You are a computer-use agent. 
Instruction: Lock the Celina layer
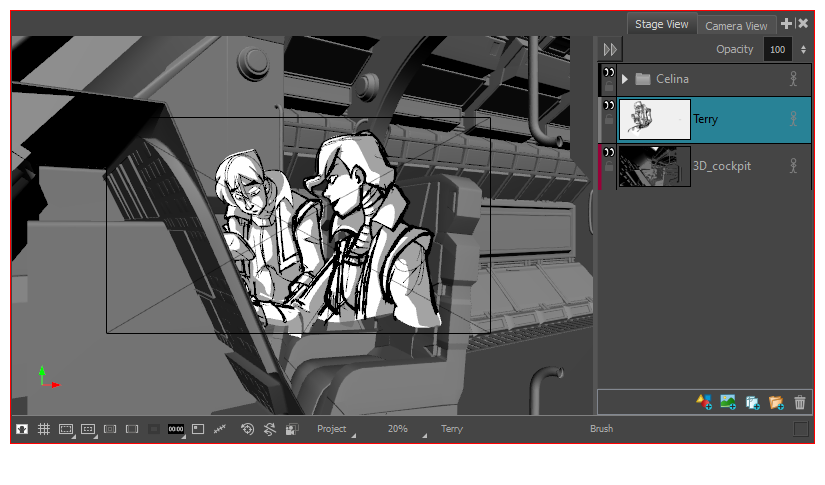[x=609, y=86]
